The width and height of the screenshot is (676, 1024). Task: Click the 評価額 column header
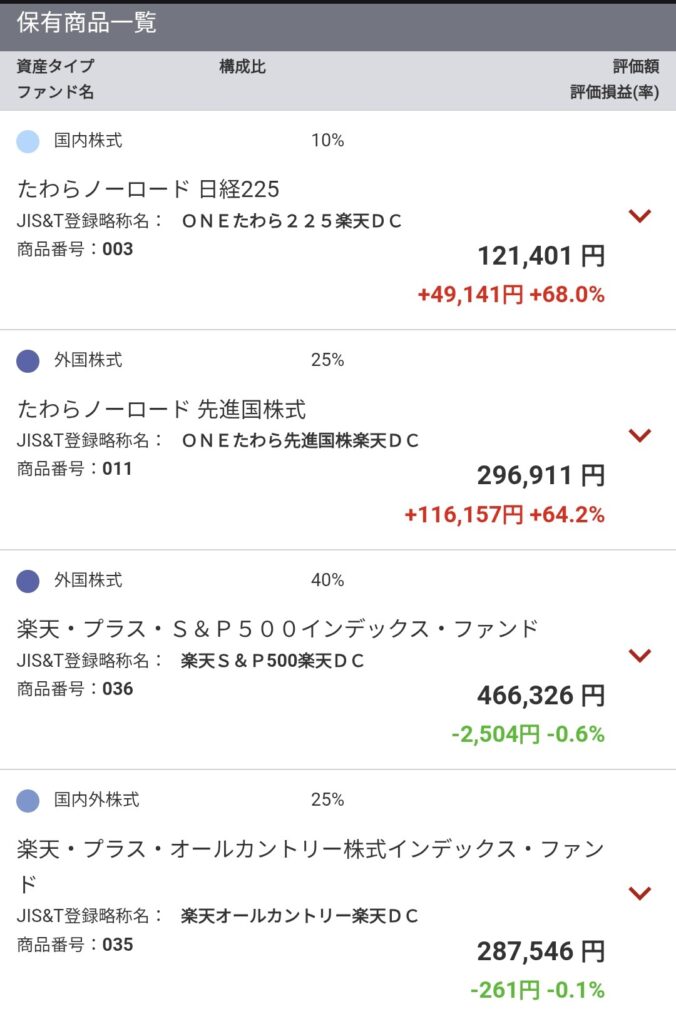point(636,67)
